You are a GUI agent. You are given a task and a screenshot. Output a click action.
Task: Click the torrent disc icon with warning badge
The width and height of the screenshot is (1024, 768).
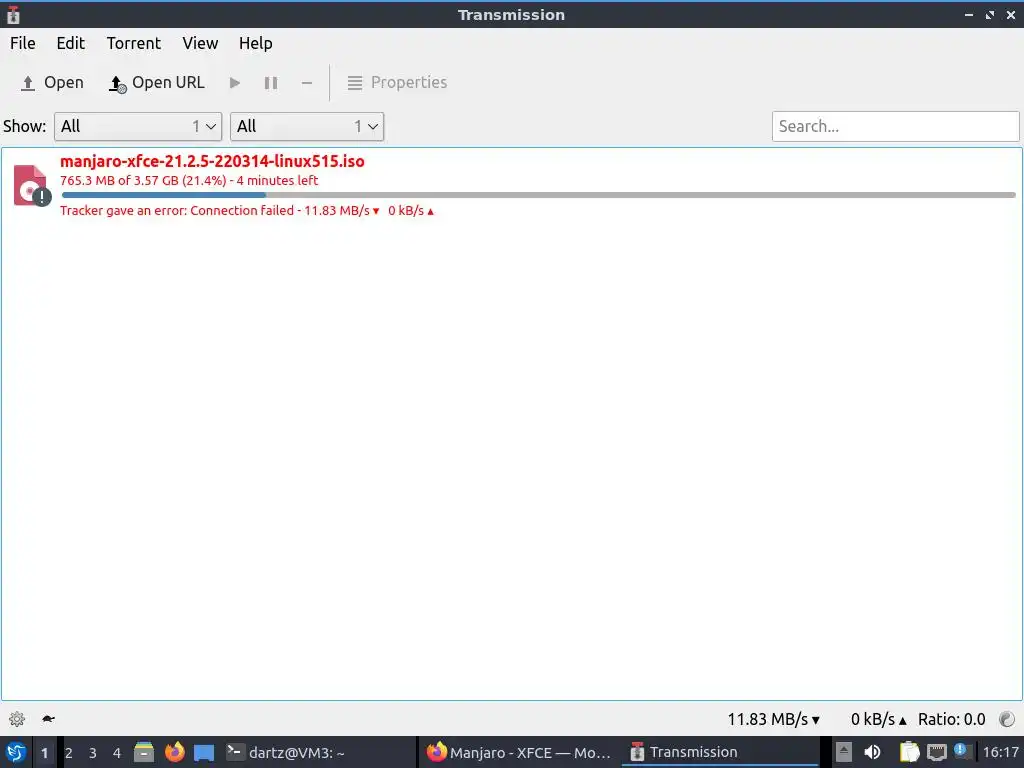(31, 185)
